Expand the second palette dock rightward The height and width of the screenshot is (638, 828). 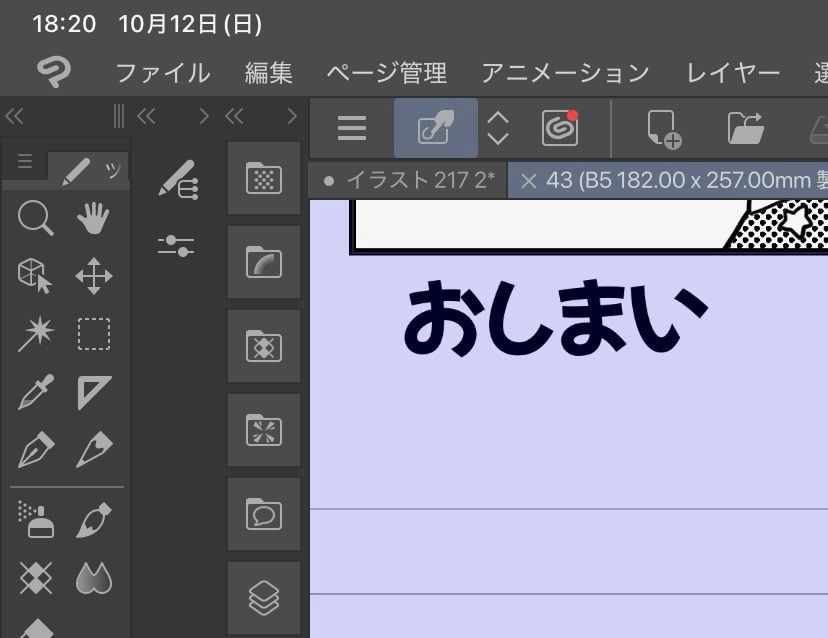204,116
